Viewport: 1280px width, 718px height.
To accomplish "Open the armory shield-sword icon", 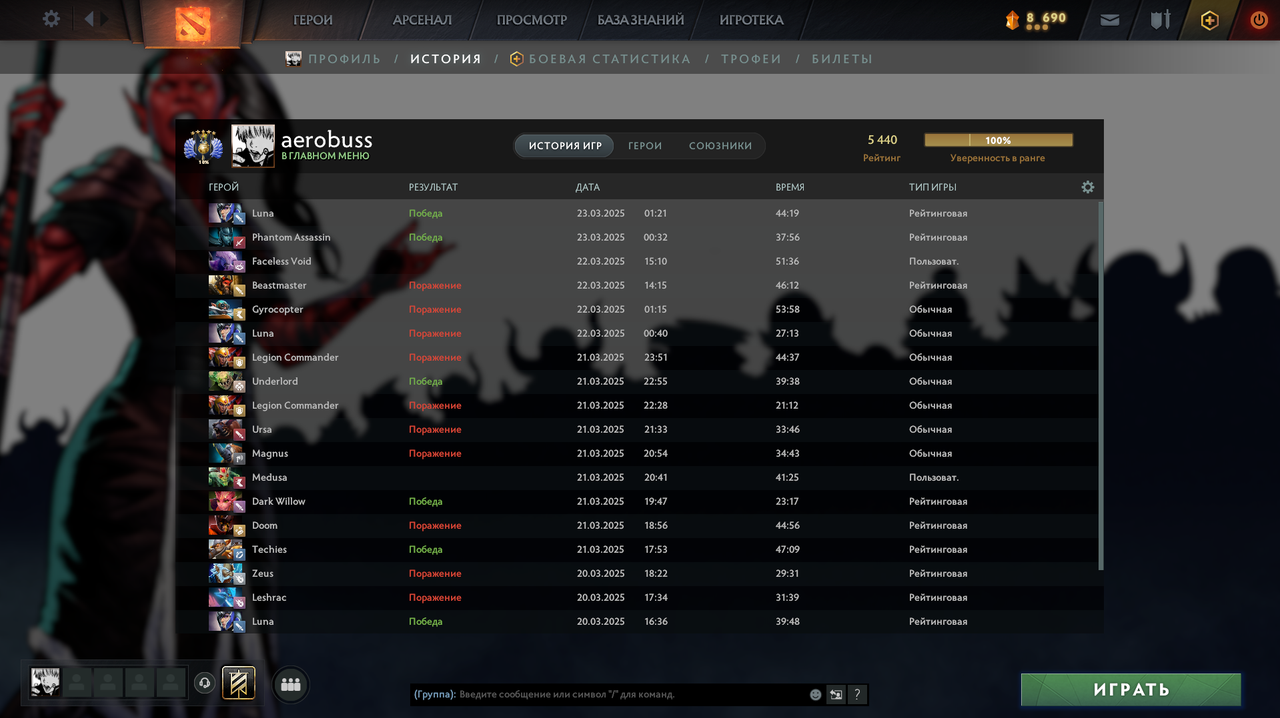I will tap(1160, 19).
